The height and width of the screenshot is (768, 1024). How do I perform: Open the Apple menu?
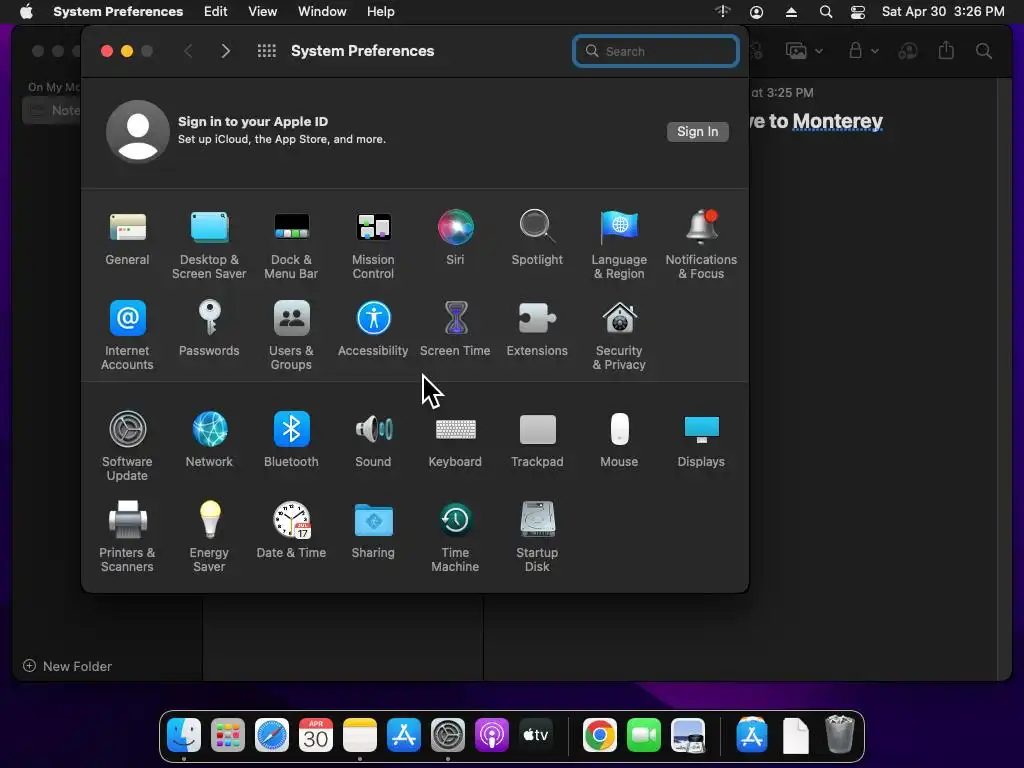pyautogui.click(x=26, y=12)
